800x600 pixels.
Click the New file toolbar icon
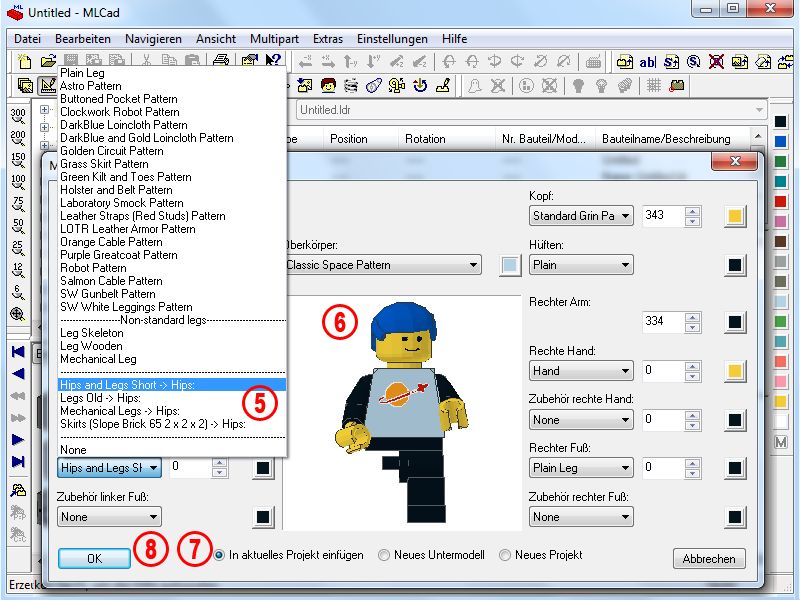tap(24, 62)
